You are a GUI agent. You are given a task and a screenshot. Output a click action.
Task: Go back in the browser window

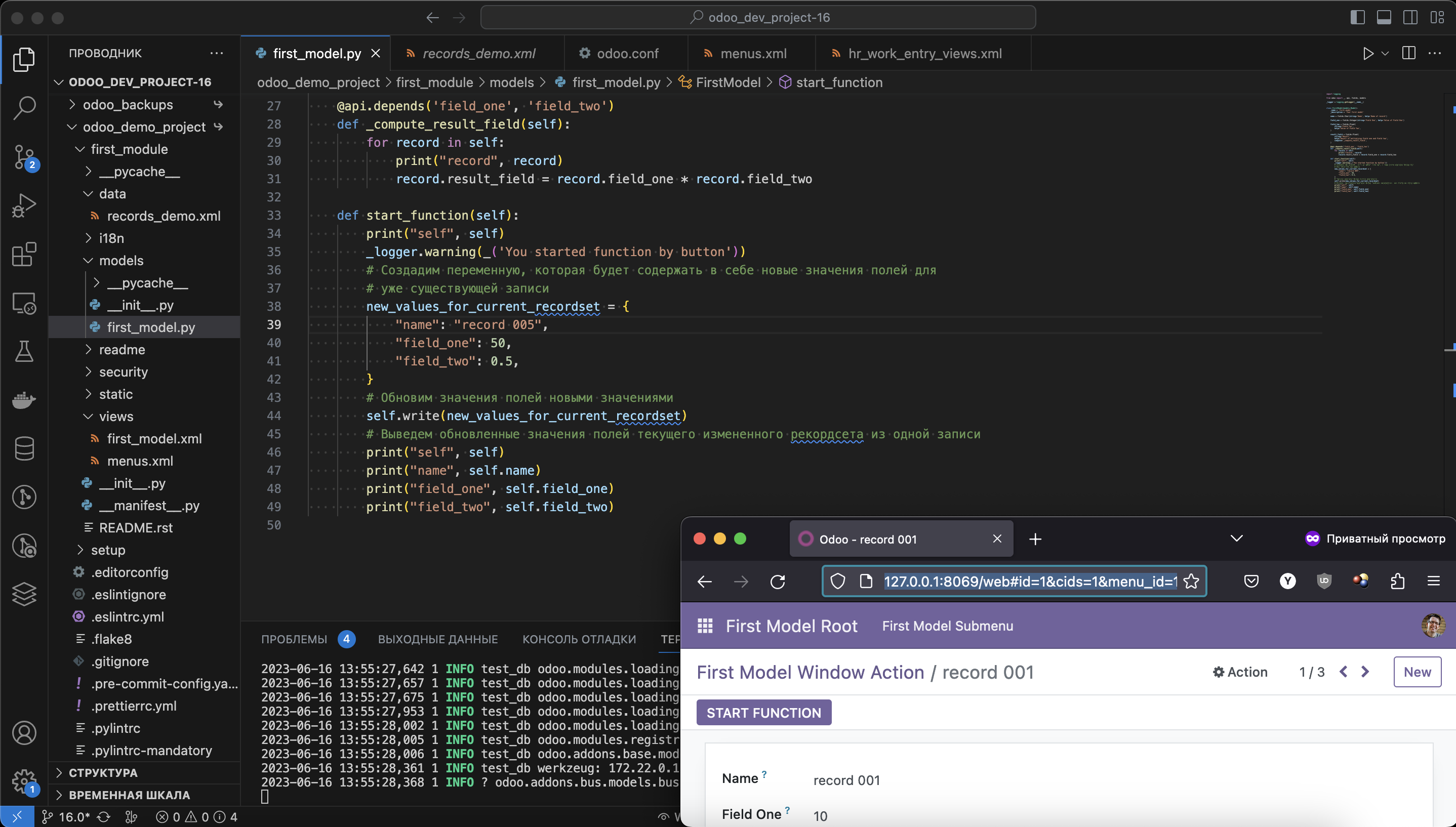pyautogui.click(x=704, y=582)
